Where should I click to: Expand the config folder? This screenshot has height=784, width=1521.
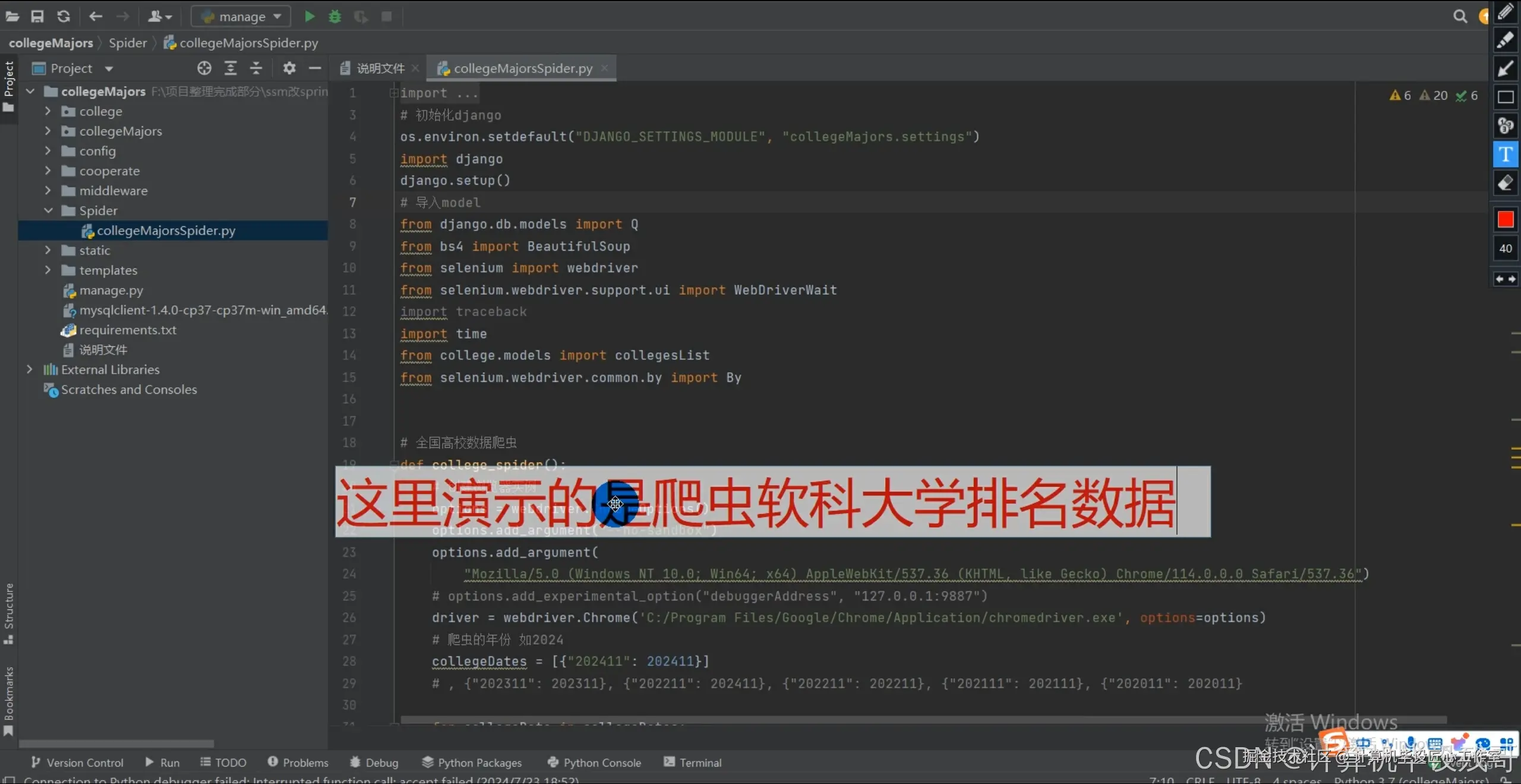point(48,151)
